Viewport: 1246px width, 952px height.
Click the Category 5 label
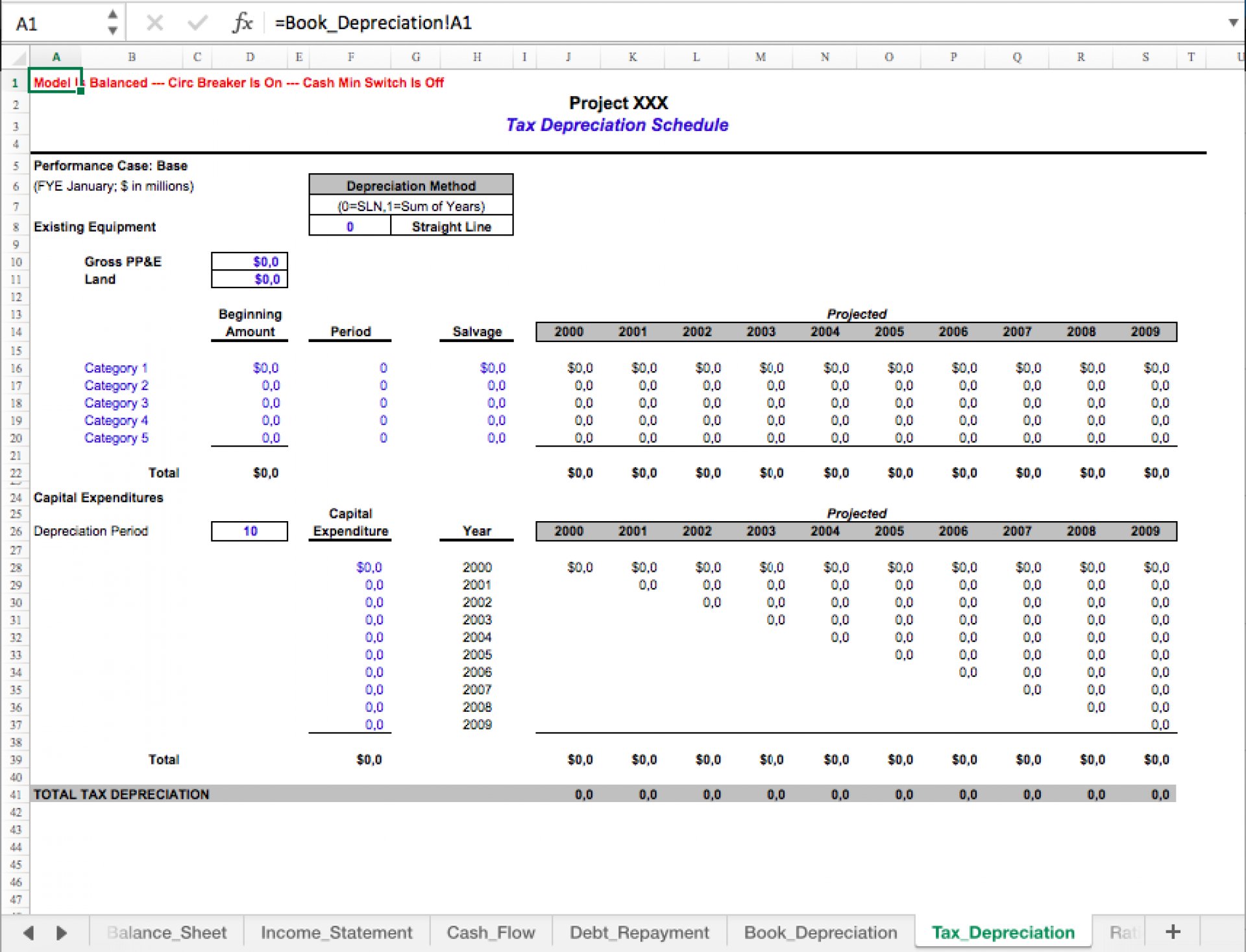116,438
